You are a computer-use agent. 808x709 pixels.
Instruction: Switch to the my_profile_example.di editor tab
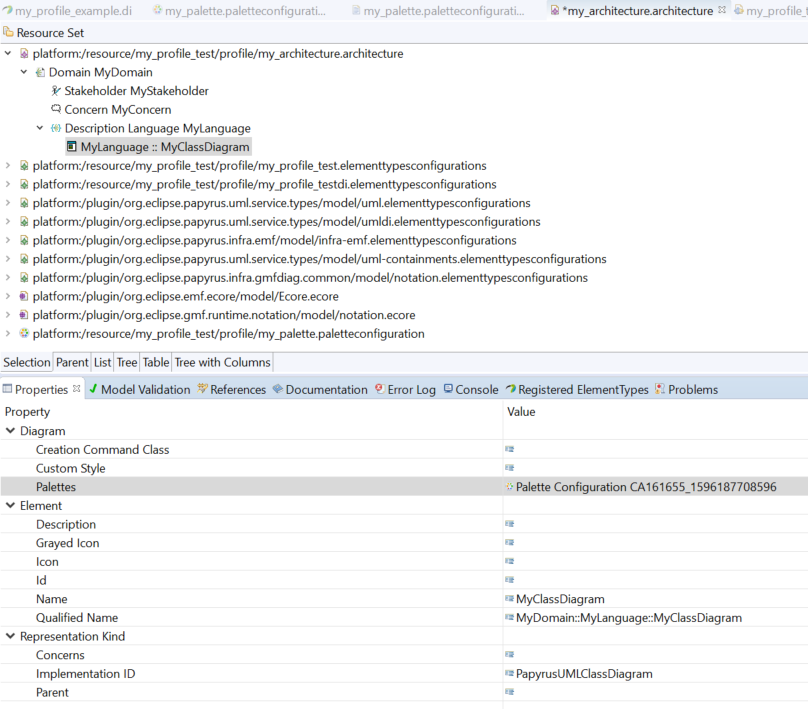pos(68,11)
